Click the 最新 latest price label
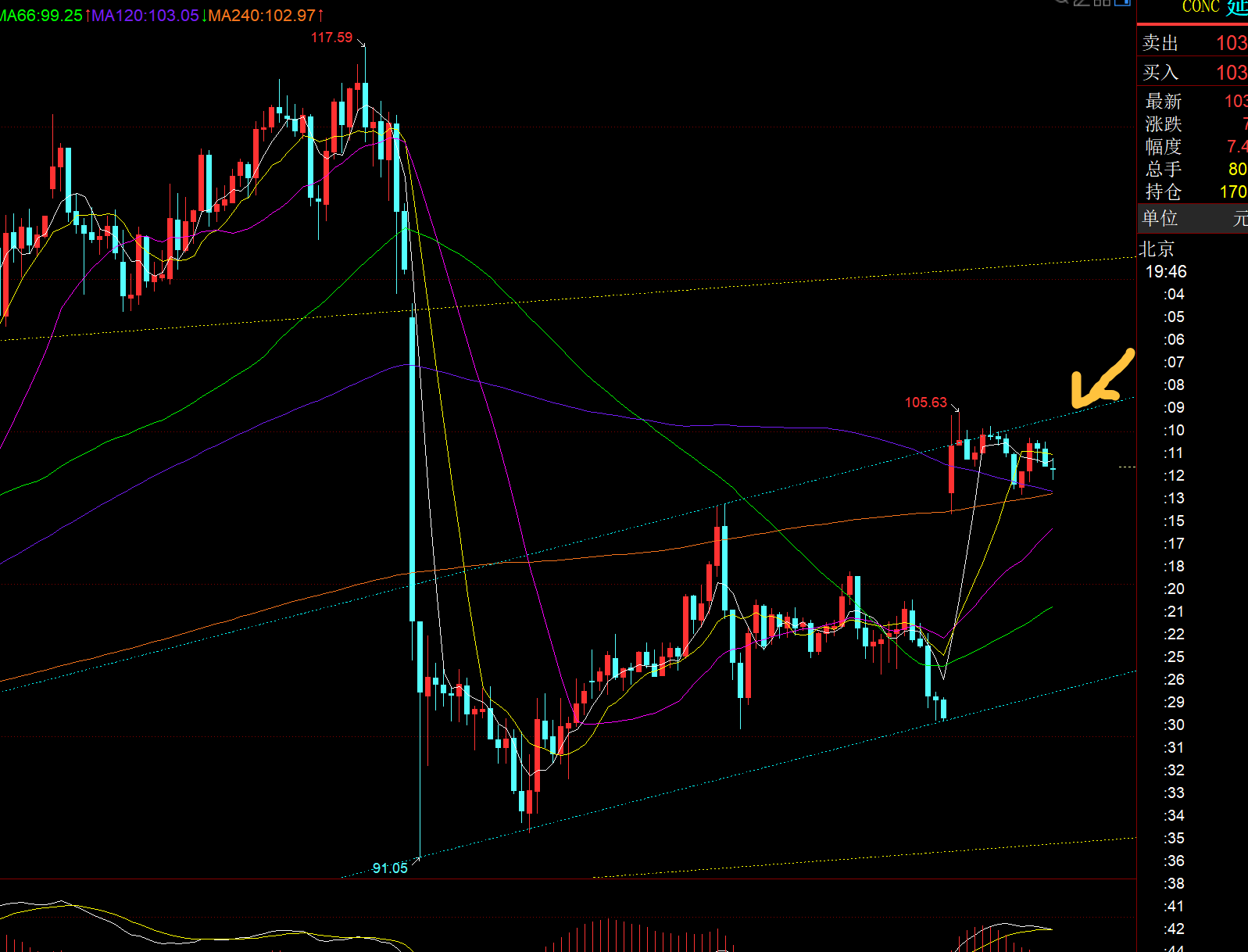Screen dimensions: 1248x952 (1164, 102)
